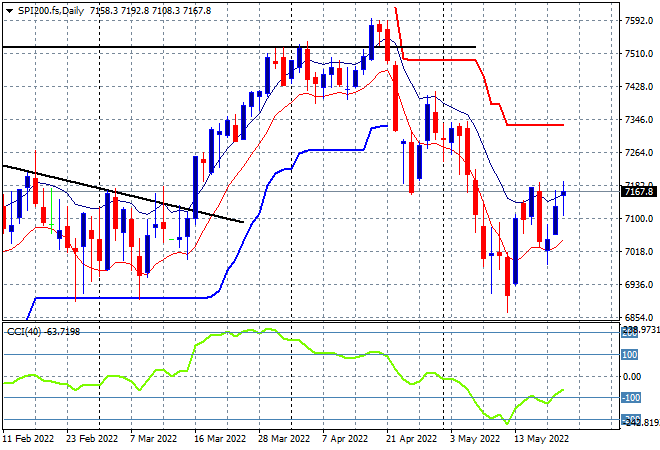Select the CCI 100 level label
The image size is (660, 450).
(630, 355)
